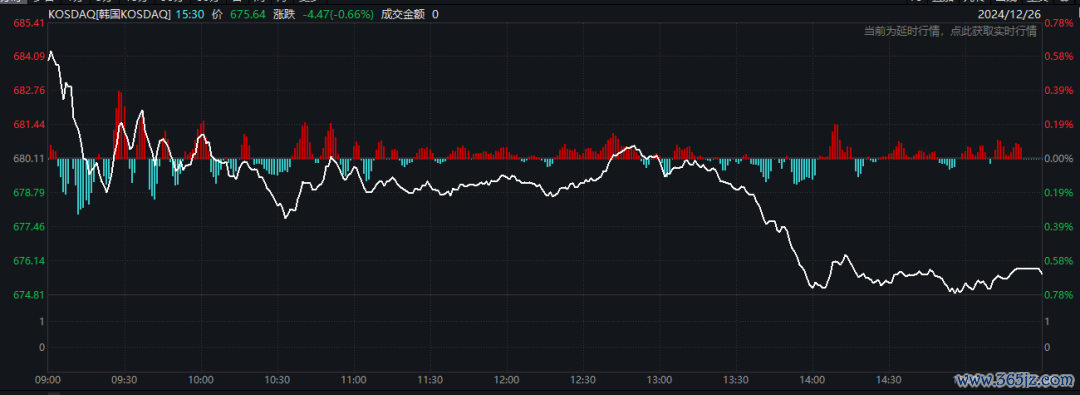Open the www.365jz.com watermark link
Image resolution: width=1080 pixels, height=395 pixels.
coord(1015,379)
